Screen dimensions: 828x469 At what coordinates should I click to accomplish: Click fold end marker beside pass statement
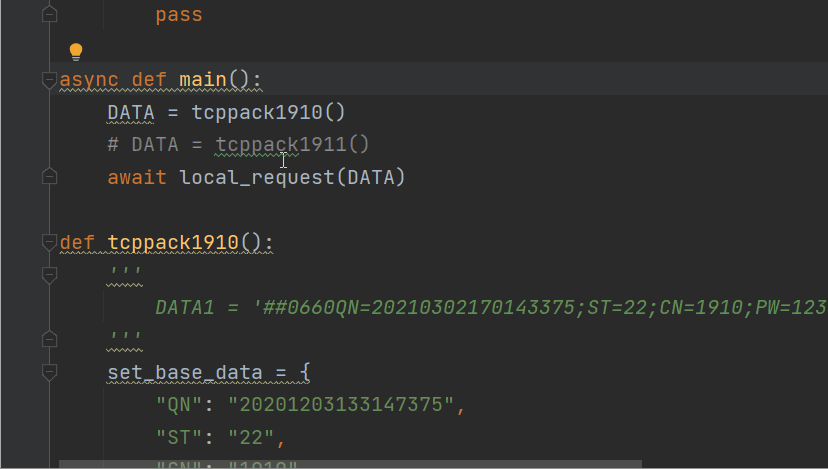[x=49, y=14]
